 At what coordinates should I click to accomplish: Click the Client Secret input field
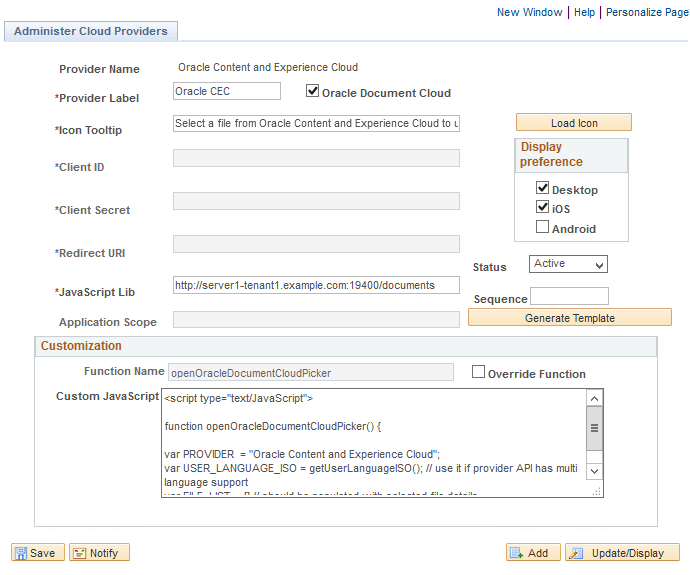316,201
